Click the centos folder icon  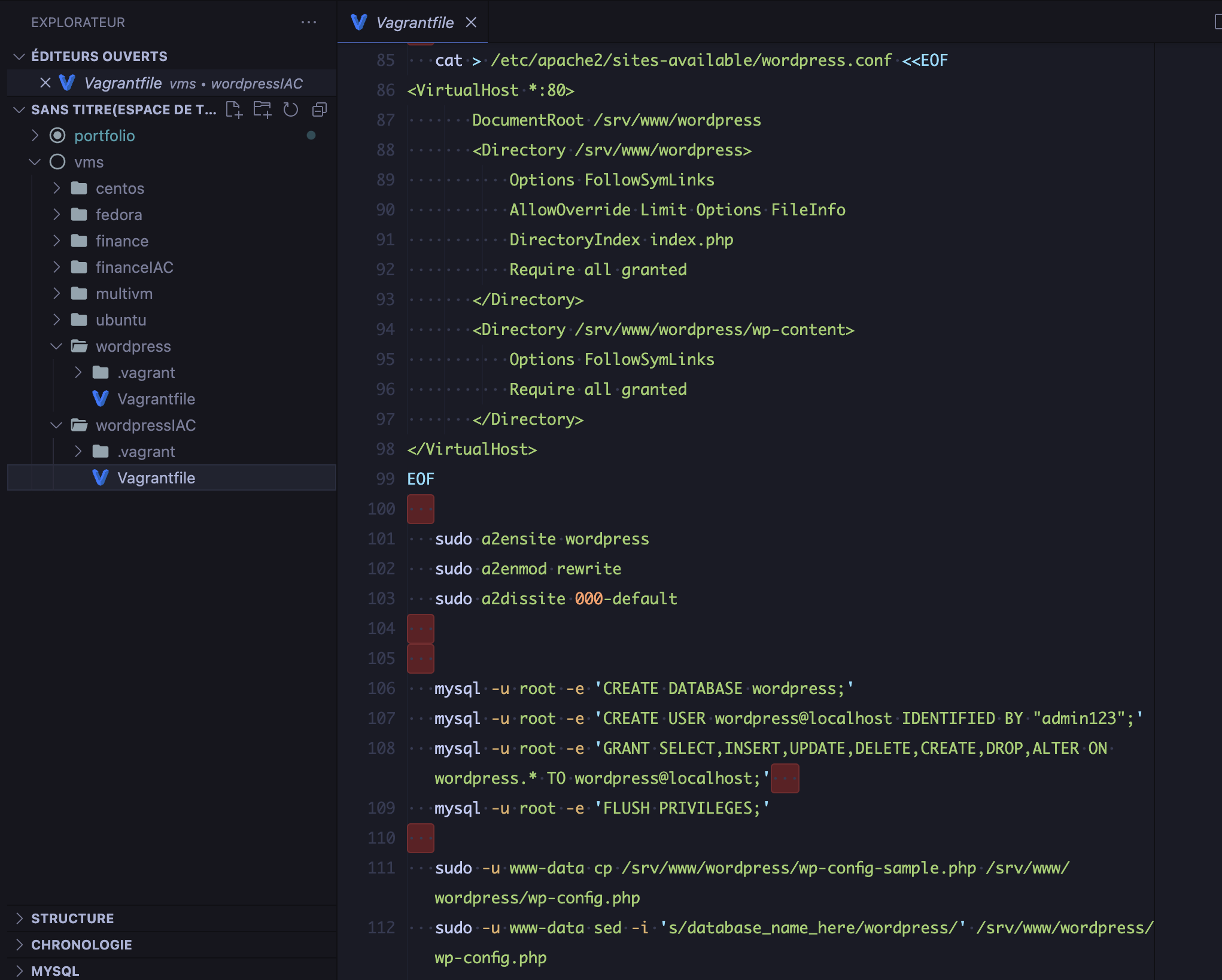pyautogui.click(x=79, y=188)
